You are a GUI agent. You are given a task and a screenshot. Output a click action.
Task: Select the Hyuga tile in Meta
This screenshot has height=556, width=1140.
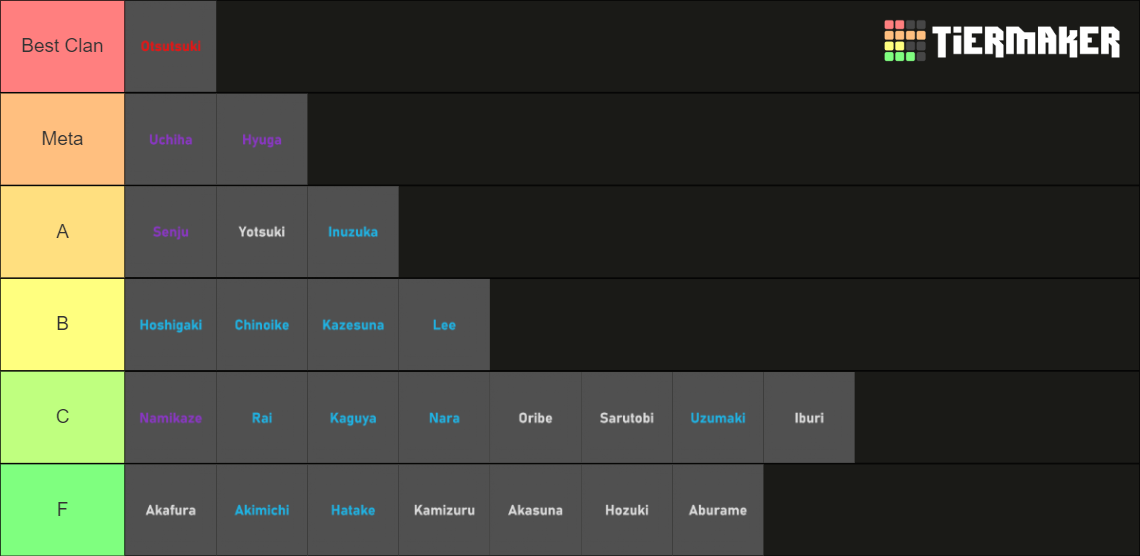point(262,140)
